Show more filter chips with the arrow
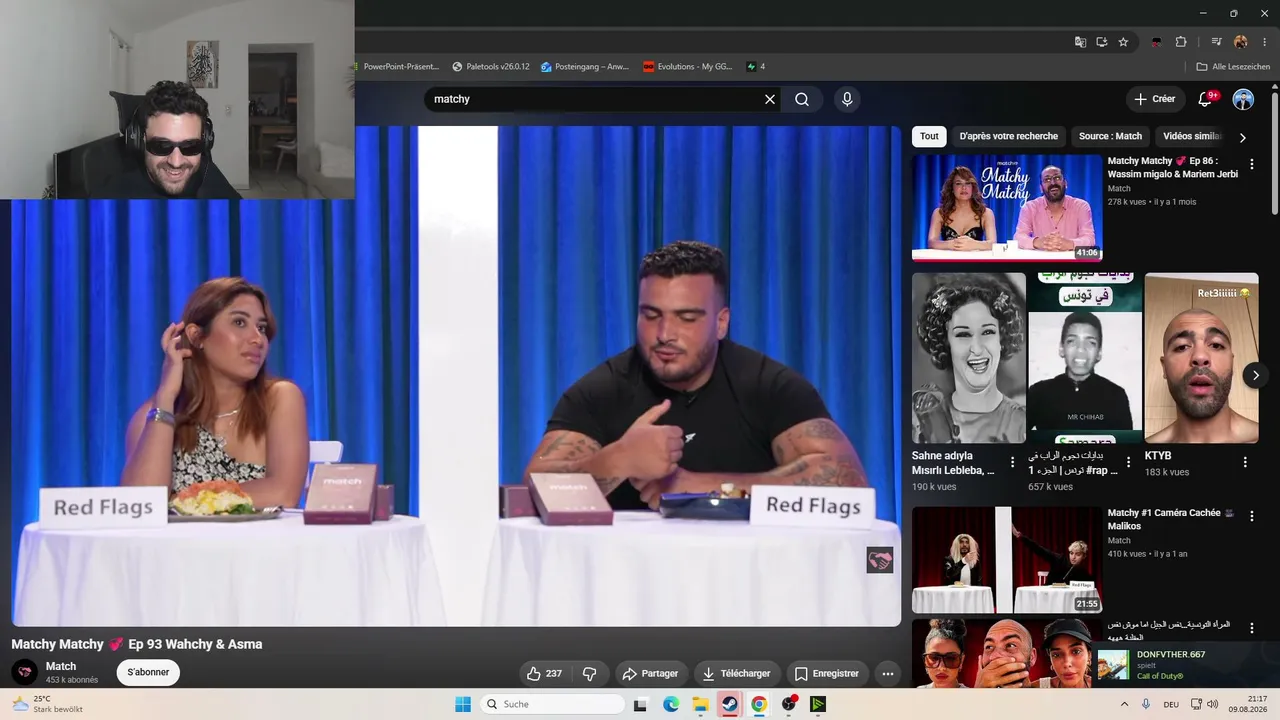This screenshot has height=720, width=1280. [x=1243, y=137]
